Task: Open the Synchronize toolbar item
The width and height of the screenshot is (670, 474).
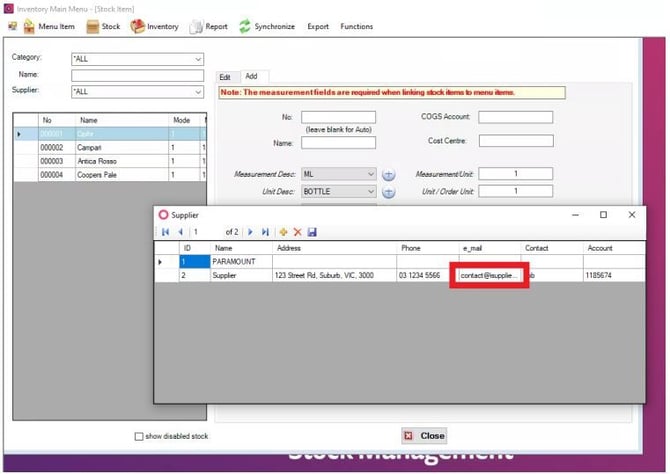Action: pyautogui.click(x=267, y=26)
